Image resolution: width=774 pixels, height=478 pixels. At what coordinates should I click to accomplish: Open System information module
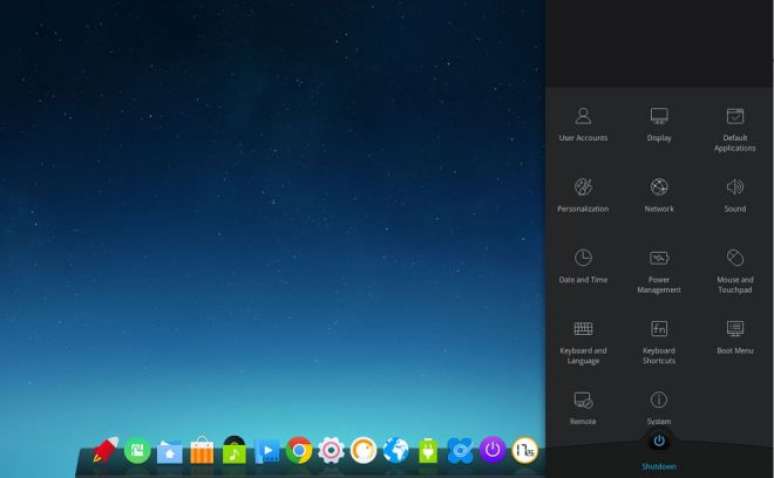pyautogui.click(x=659, y=408)
